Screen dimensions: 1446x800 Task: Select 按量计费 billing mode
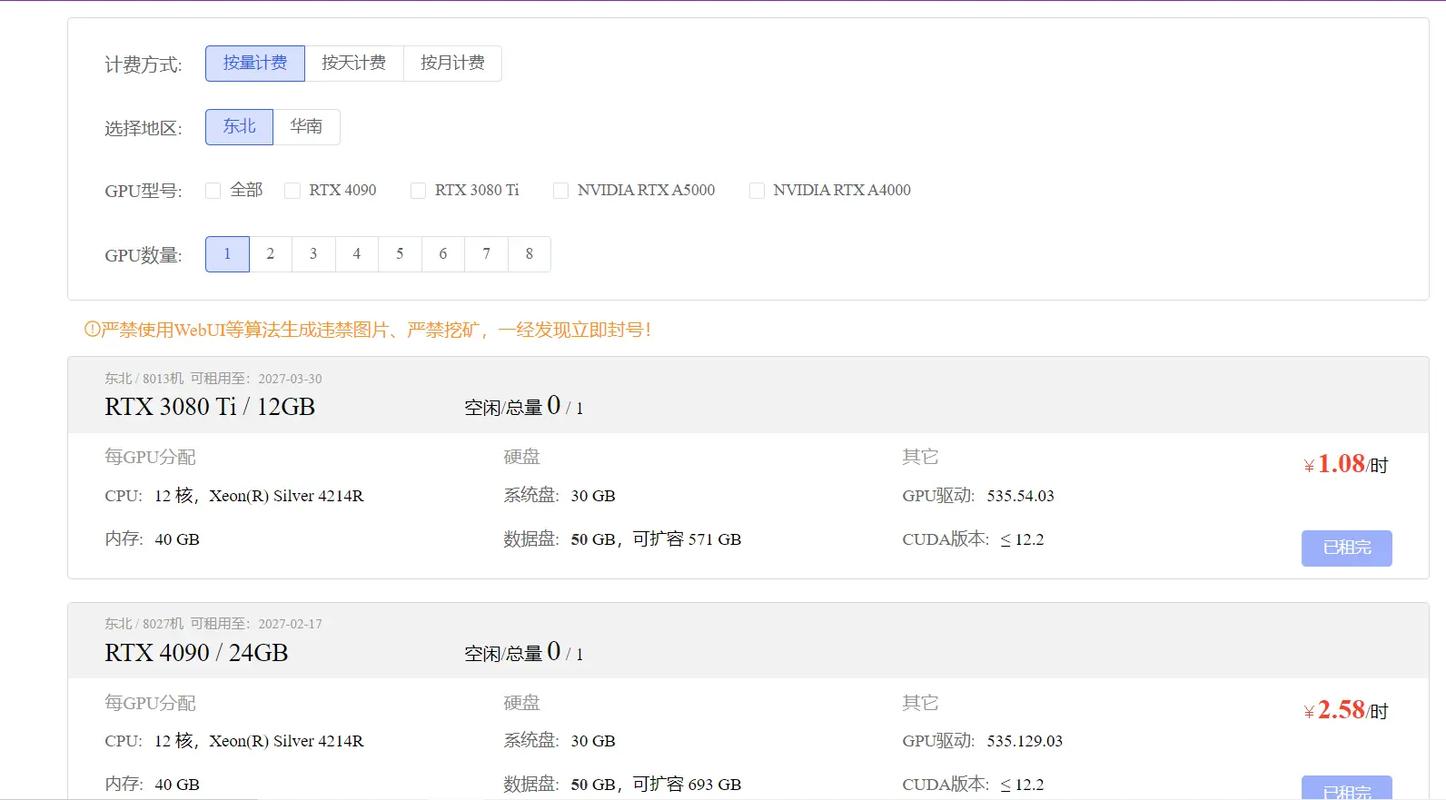255,63
